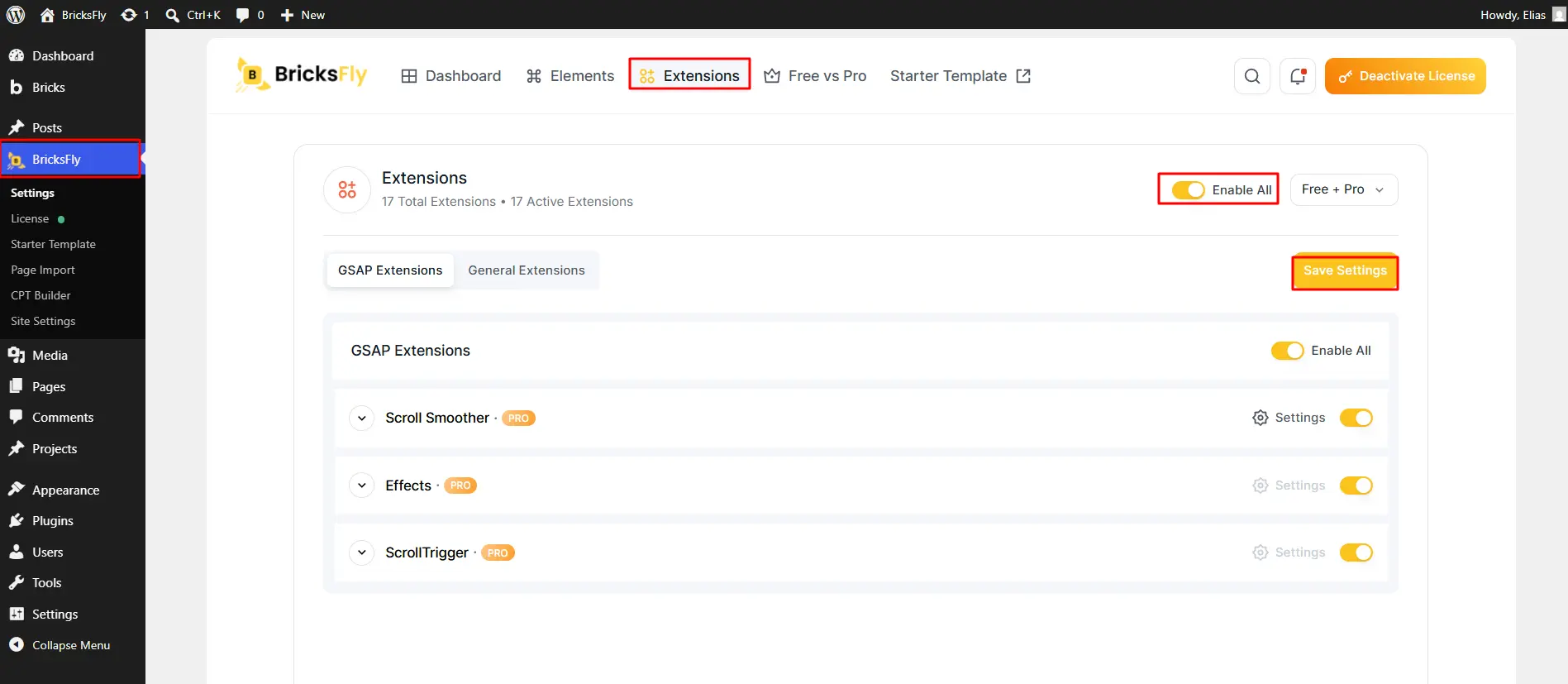Click the Collapse Menu arrow icon
The width and height of the screenshot is (1568, 684).
click(x=16, y=644)
